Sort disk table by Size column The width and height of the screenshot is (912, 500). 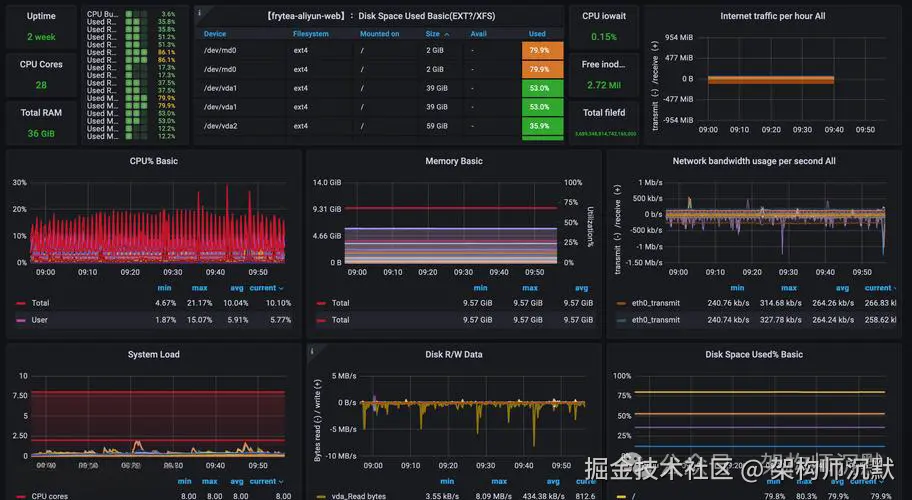tap(432, 34)
